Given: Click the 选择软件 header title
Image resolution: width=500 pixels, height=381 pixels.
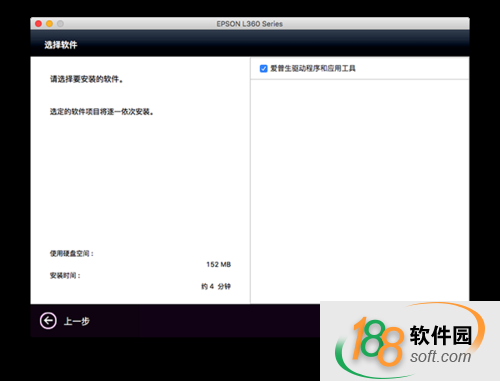Looking at the screenshot, I should (x=61, y=45).
